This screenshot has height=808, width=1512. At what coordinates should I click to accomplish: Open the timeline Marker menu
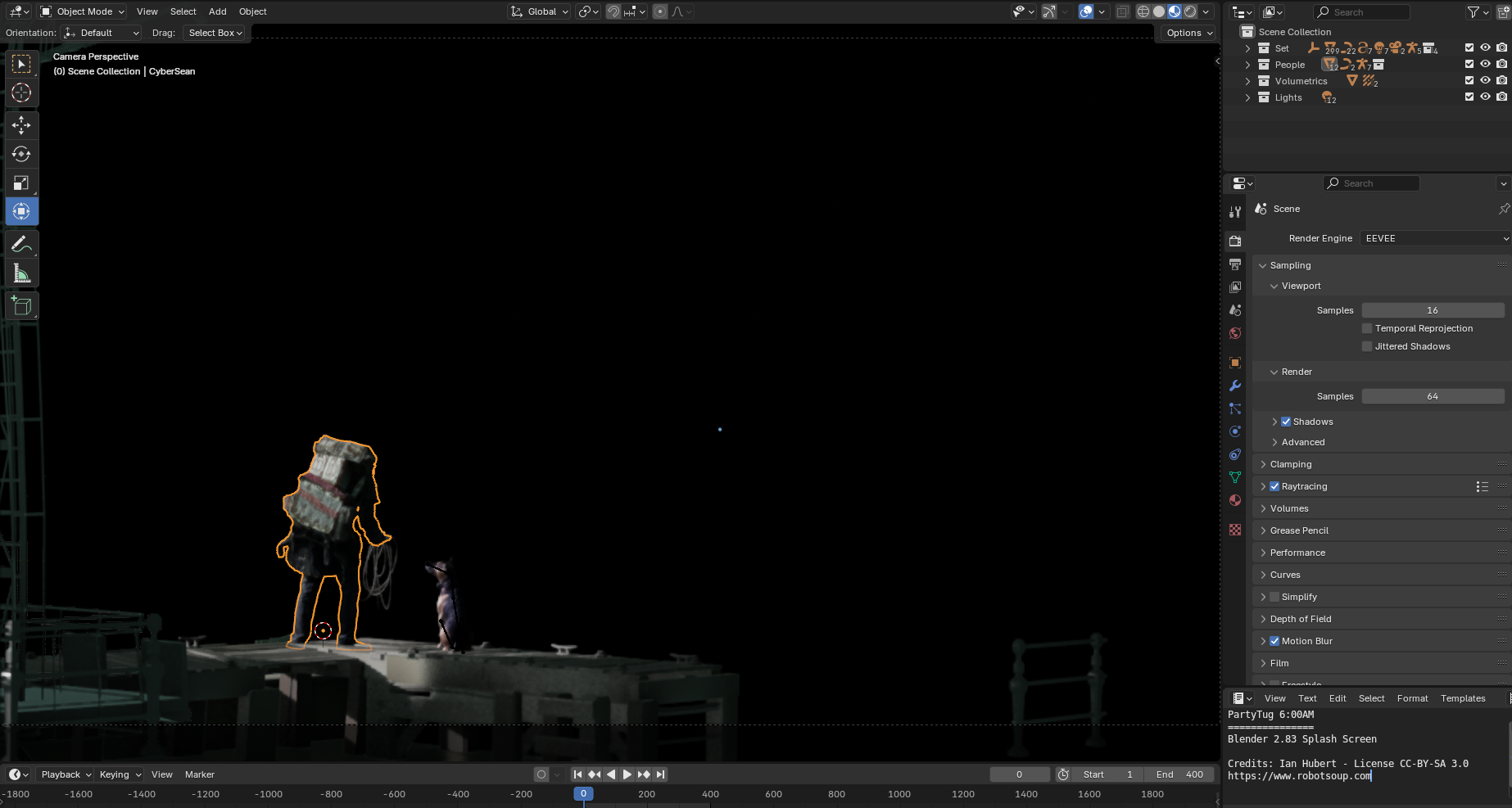tap(200, 774)
